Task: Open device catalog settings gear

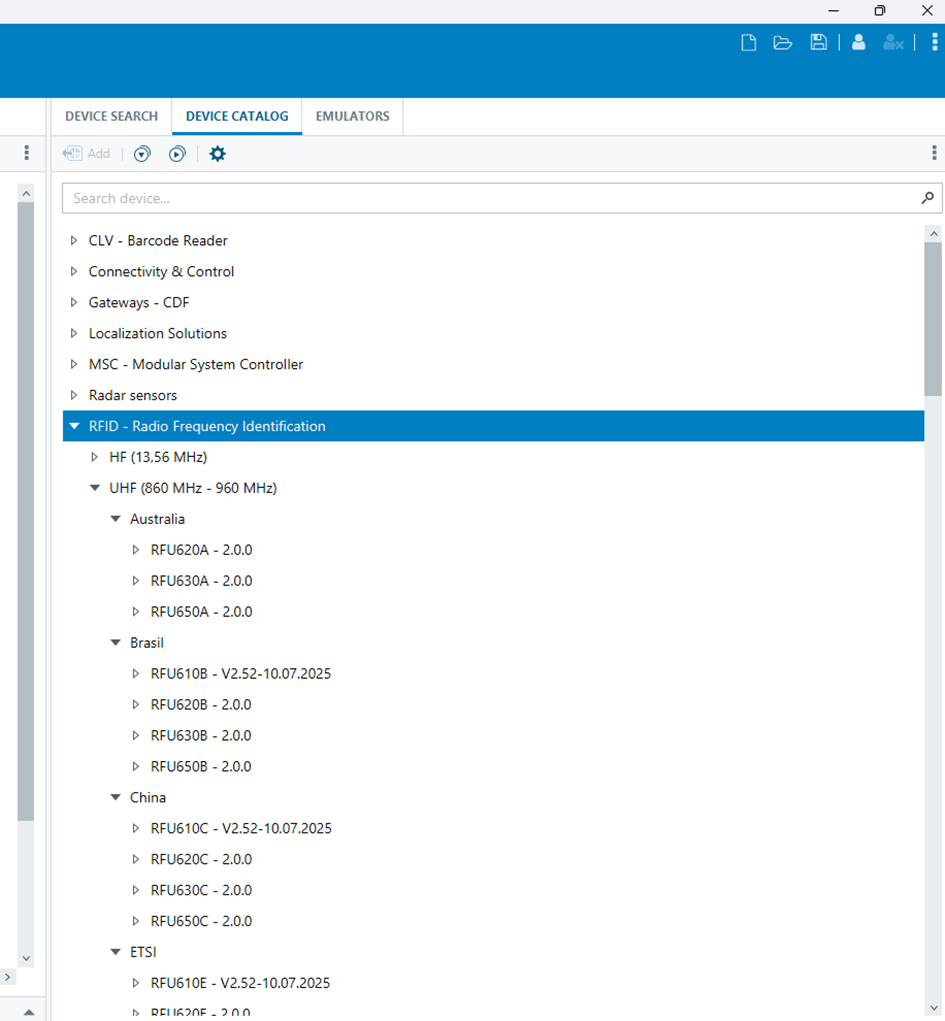Action: pos(217,154)
